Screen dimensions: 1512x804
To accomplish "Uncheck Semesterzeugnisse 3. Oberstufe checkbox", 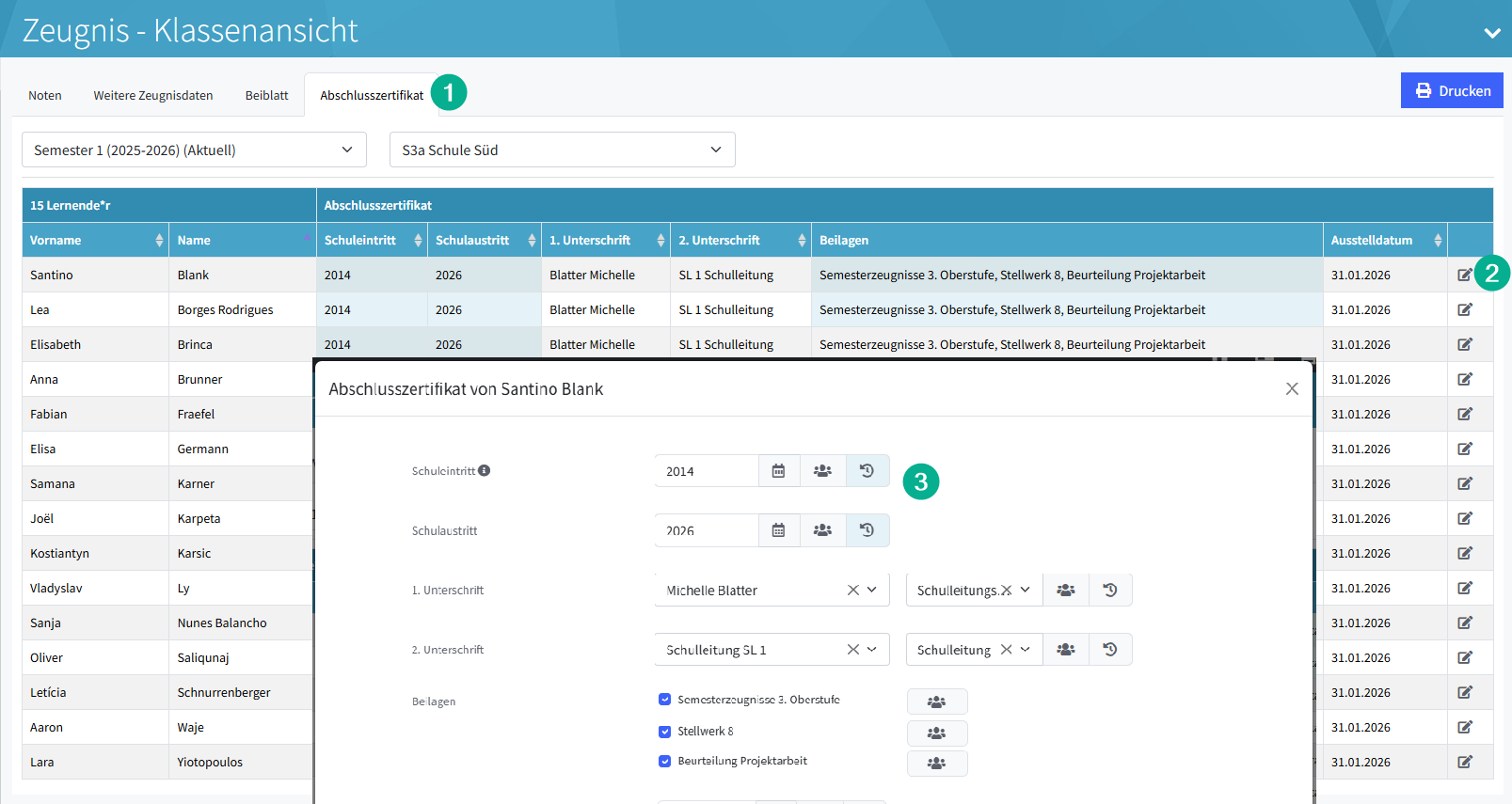I will [x=665, y=700].
